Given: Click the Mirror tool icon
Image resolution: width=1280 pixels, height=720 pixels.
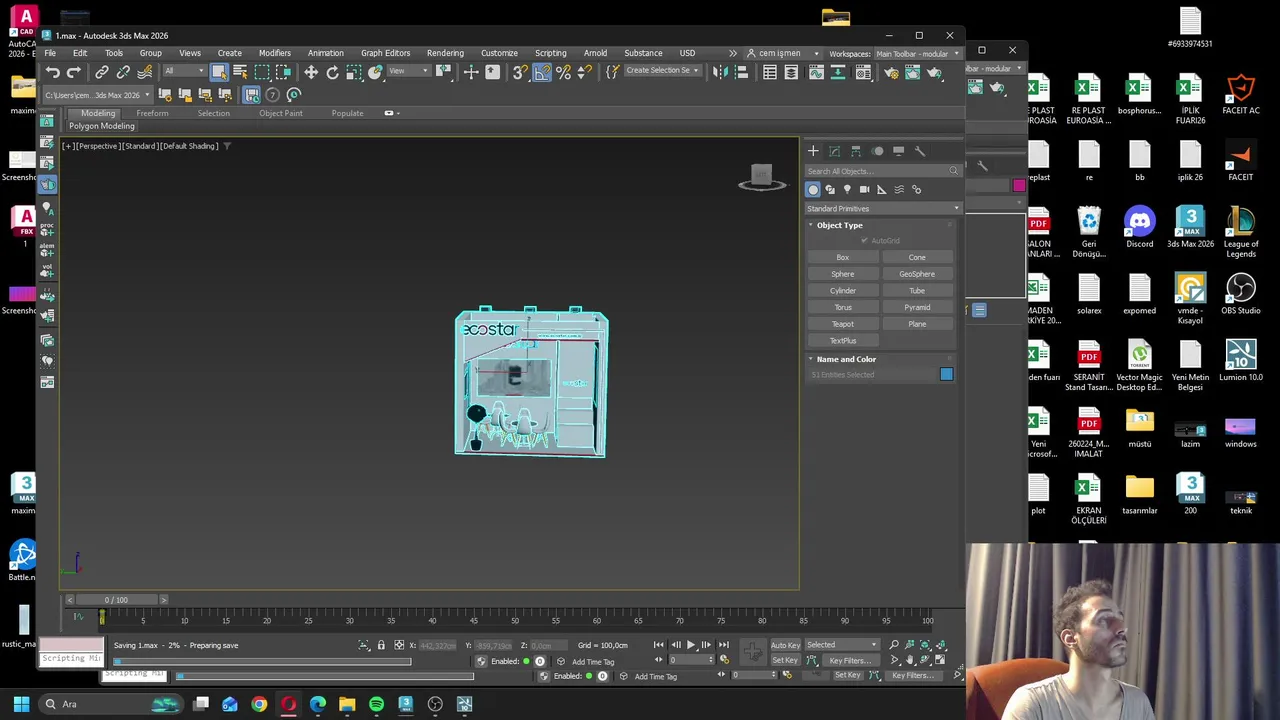Looking at the screenshot, I should (x=720, y=72).
